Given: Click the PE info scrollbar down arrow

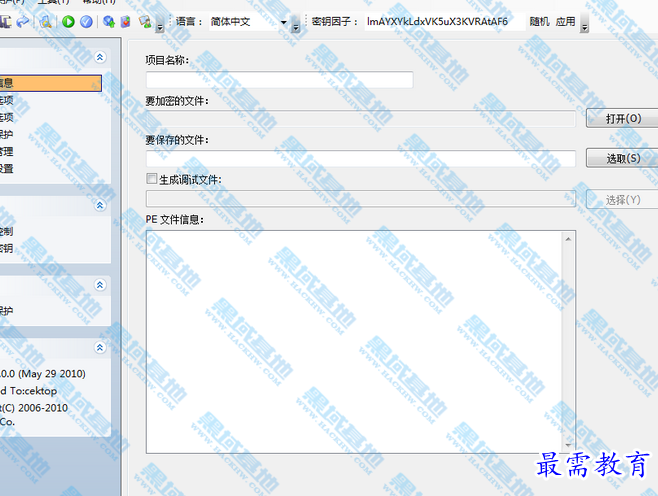Looking at the screenshot, I should point(568,445).
